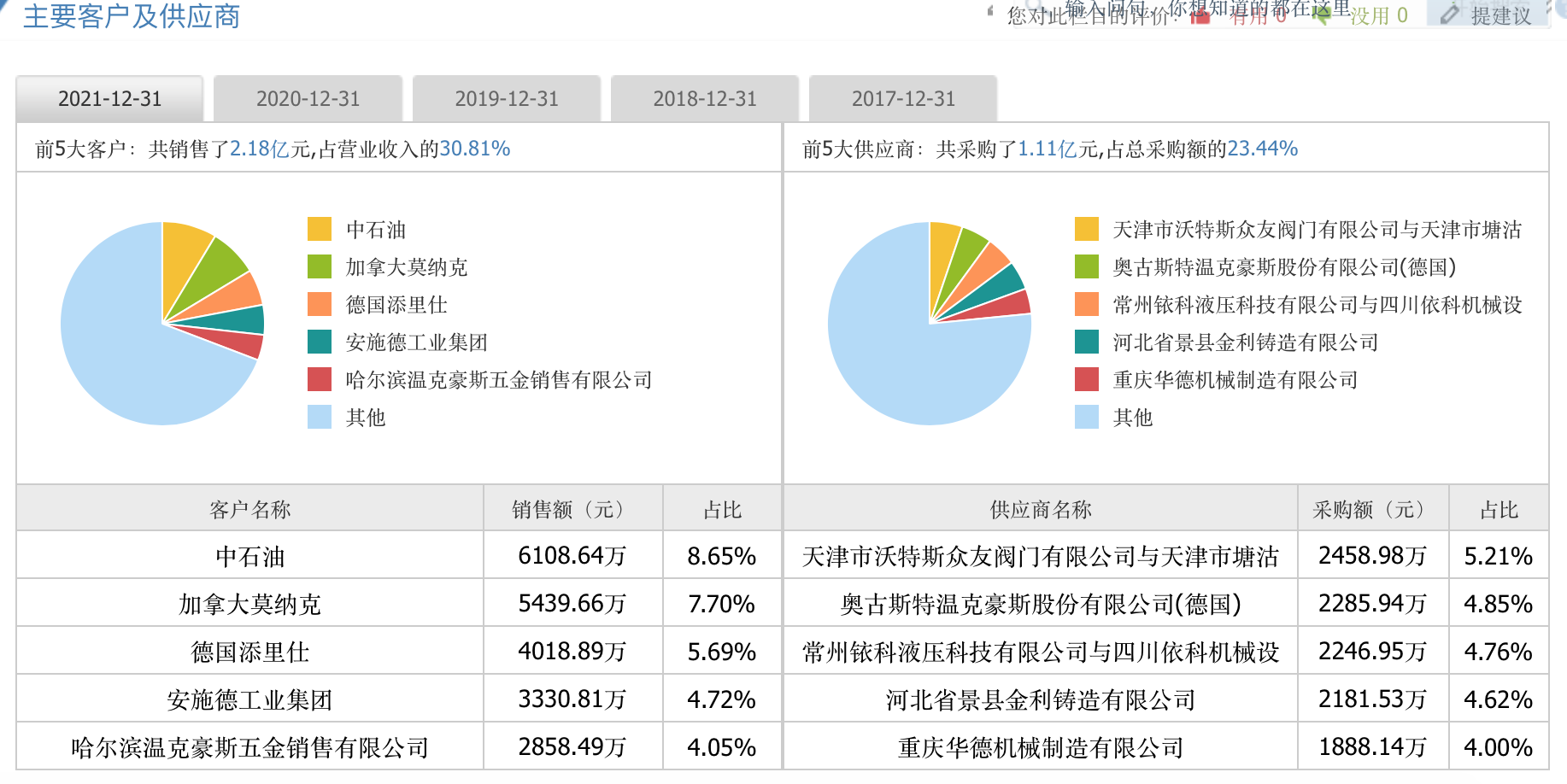
Task: Click the 2246.95万 purchase amount cell
Action: click(x=1373, y=652)
